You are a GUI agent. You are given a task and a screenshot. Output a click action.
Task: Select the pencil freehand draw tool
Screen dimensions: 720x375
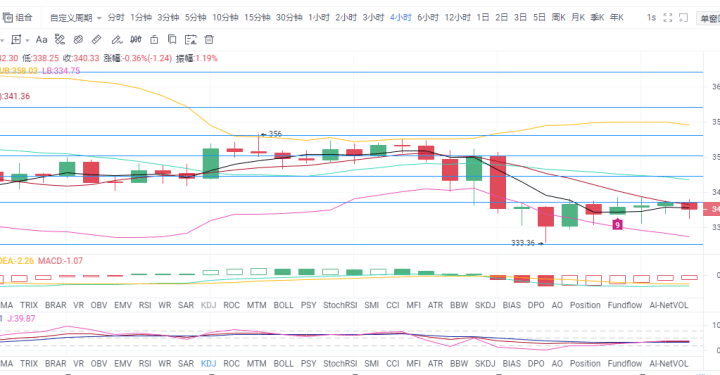(117, 40)
